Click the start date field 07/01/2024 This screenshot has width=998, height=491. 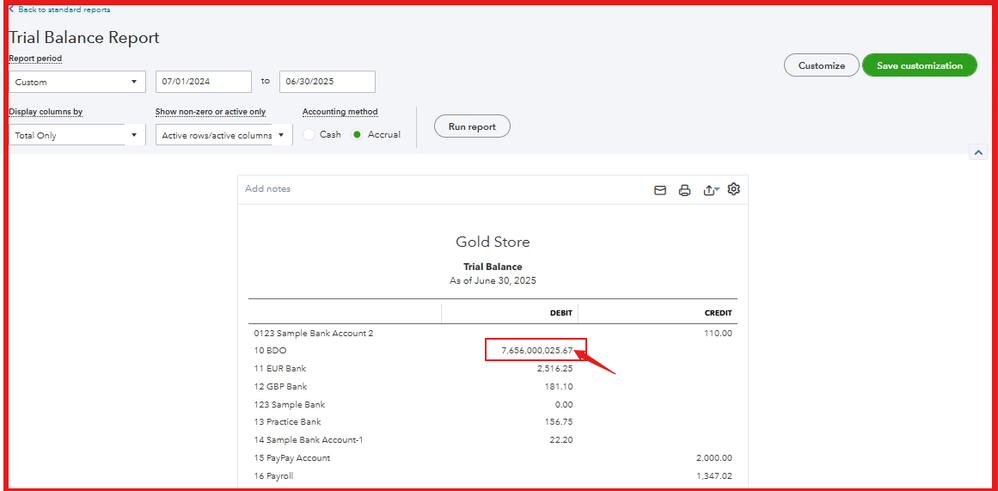pos(203,82)
